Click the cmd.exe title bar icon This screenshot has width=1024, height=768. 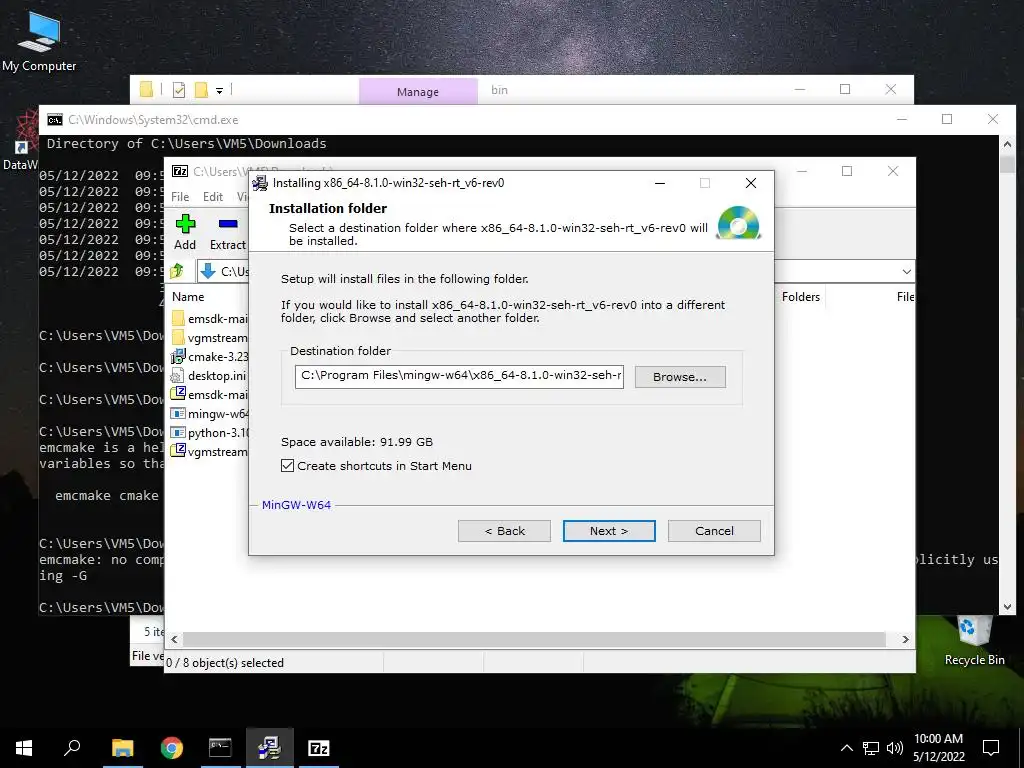pyautogui.click(x=55, y=120)
